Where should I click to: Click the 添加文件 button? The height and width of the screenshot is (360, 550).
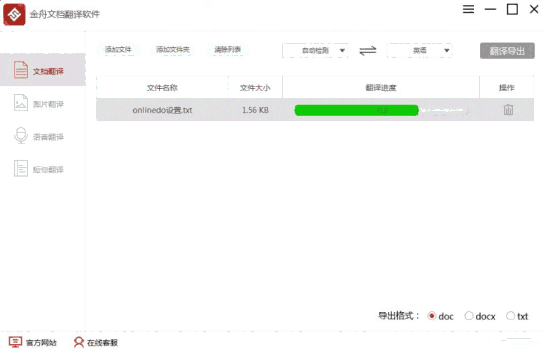(x=118, y=50)
